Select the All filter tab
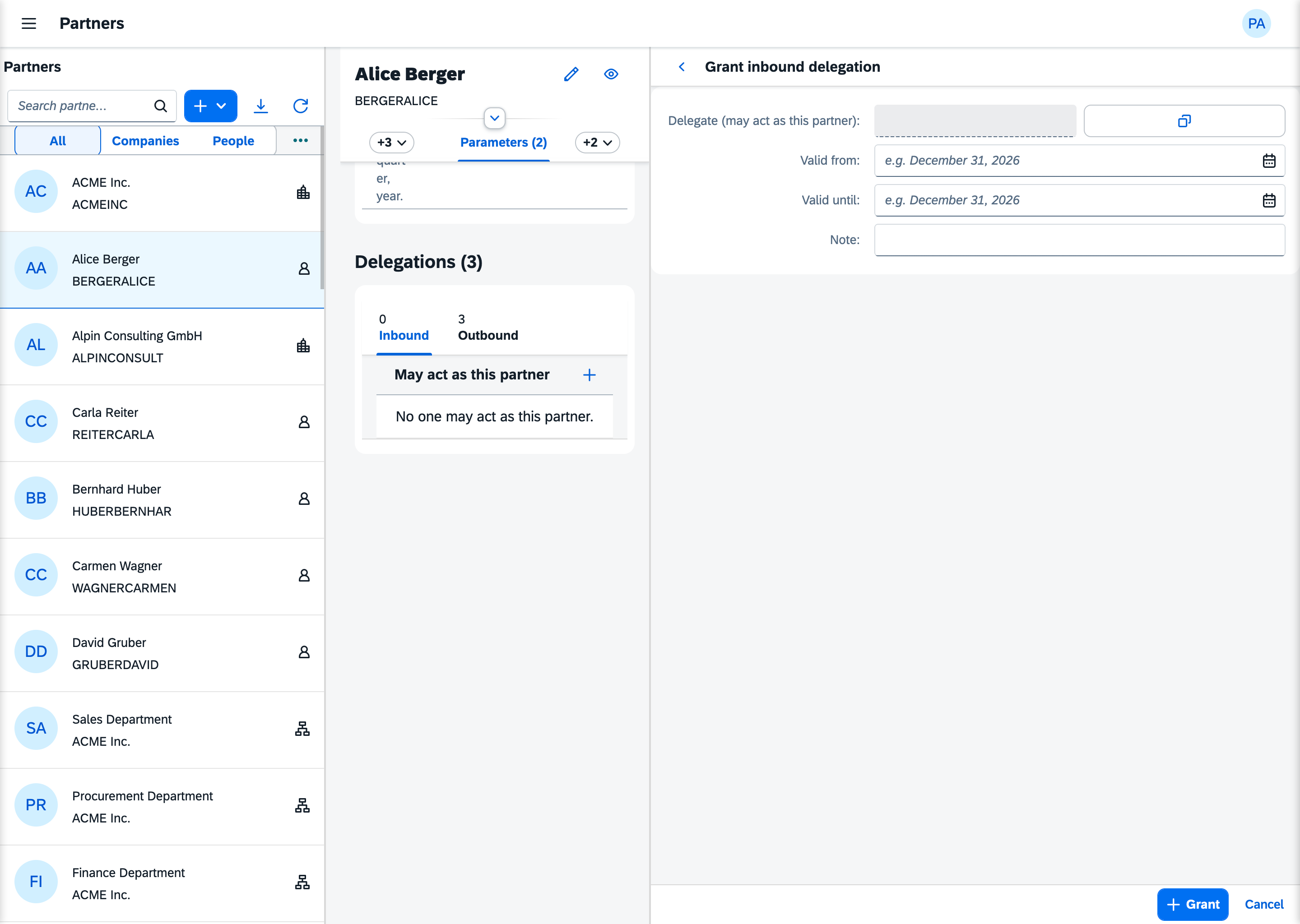 pos(57,140)
